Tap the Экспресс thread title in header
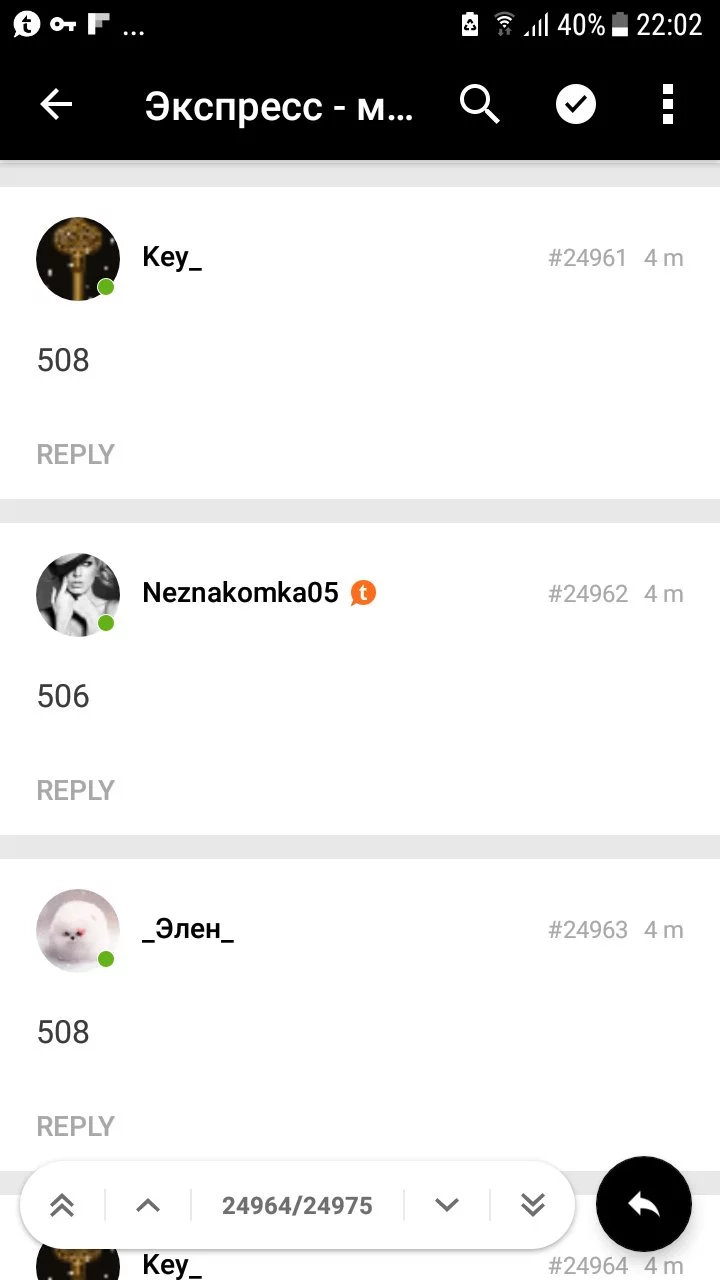Screen dimensions: 720x1280 click(279, 105)
